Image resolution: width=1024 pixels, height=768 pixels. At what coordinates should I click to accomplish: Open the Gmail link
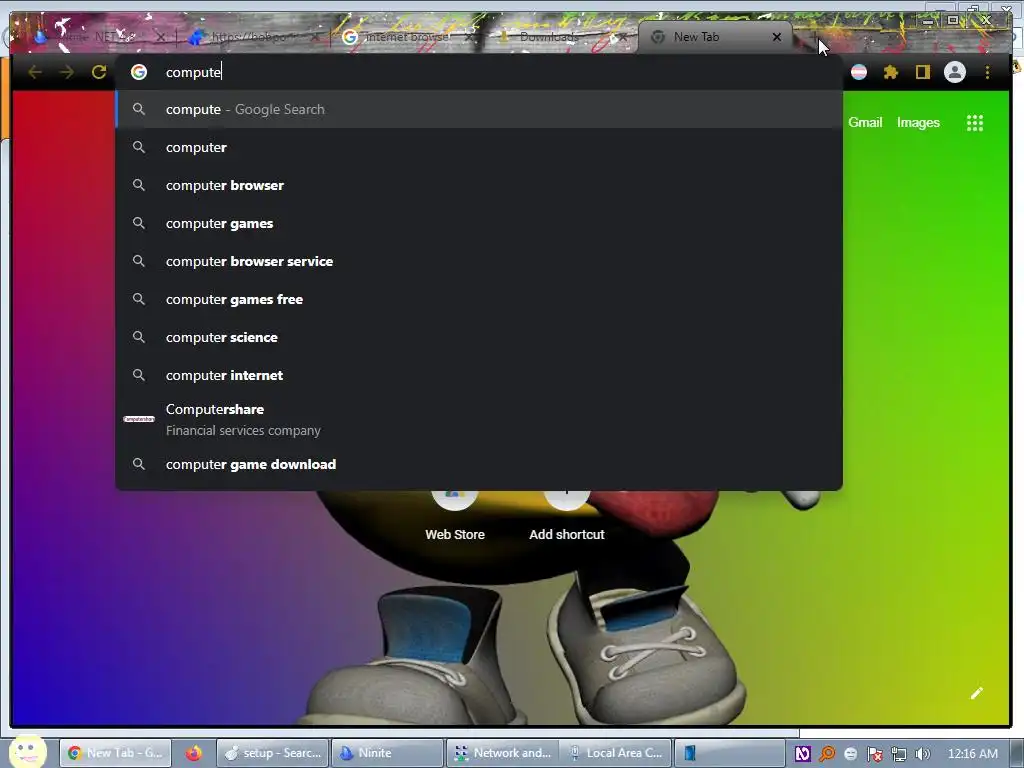[x=865, y=123]
